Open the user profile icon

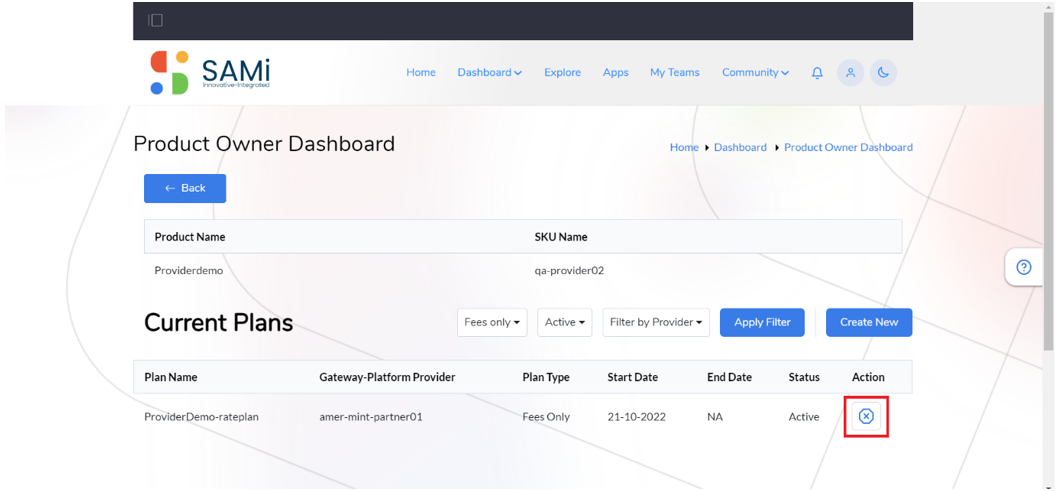click(851, 73)
